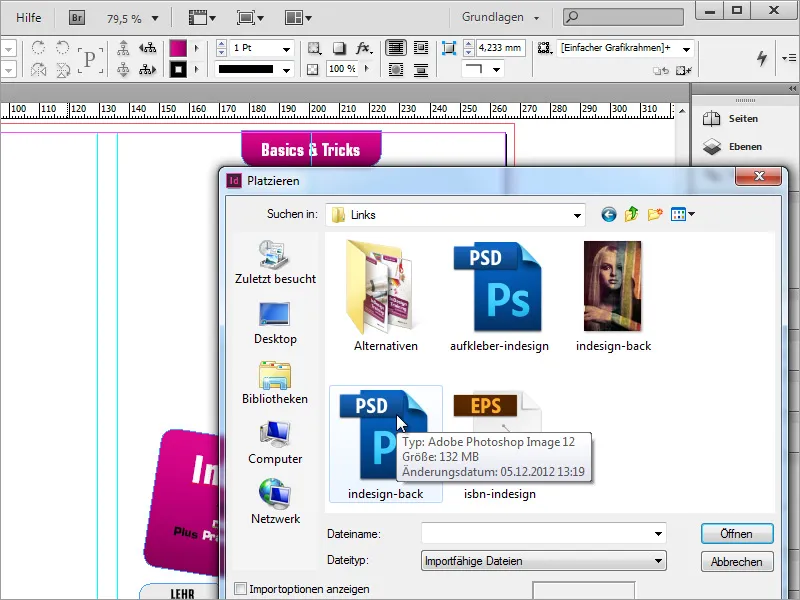
Task: Expand the fill swatch flyout arrow
Action: (196, 48)
